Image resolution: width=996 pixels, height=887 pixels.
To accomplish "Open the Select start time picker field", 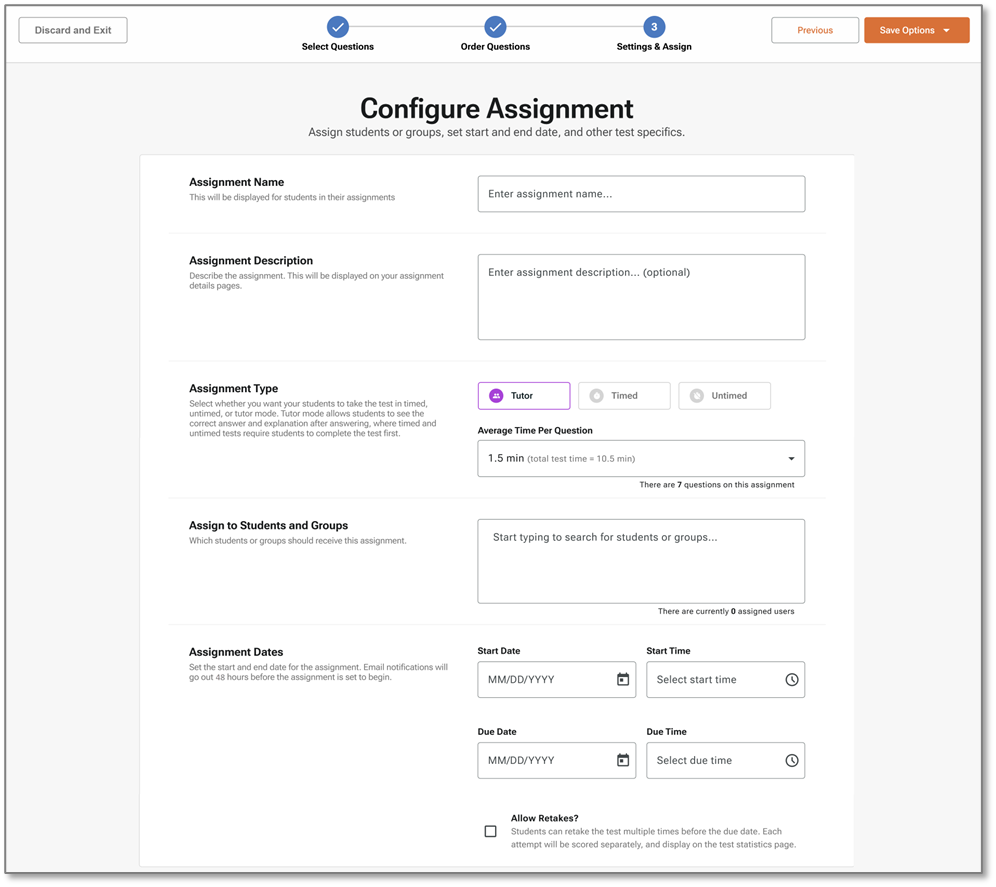I will pyautogui.click(x=714, y=680).
